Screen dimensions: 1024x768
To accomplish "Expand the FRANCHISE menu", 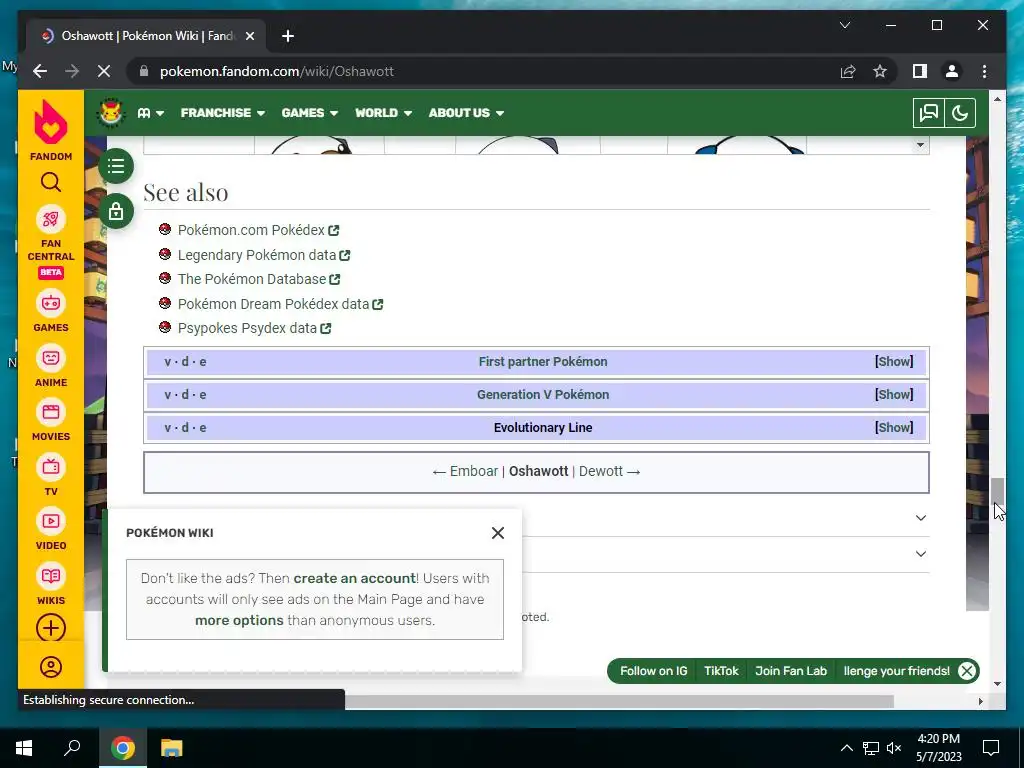I will (223, 113).
